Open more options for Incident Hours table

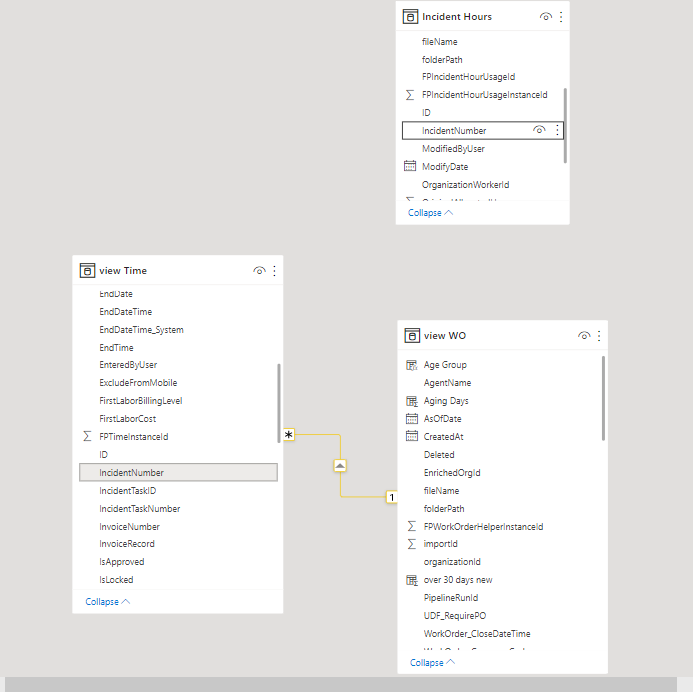click(561, 17)
